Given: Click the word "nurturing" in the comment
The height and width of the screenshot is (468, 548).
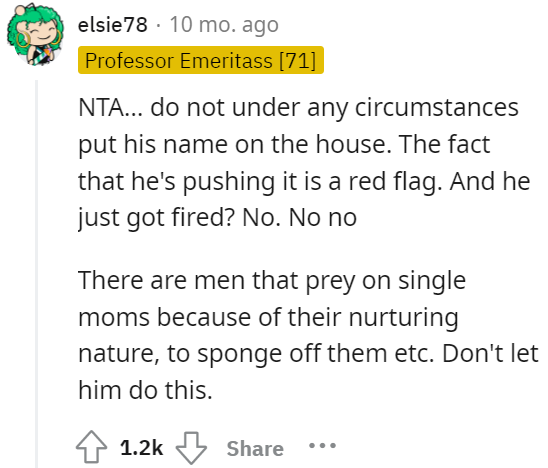Looking at the screenshot, I should (403, 318).
